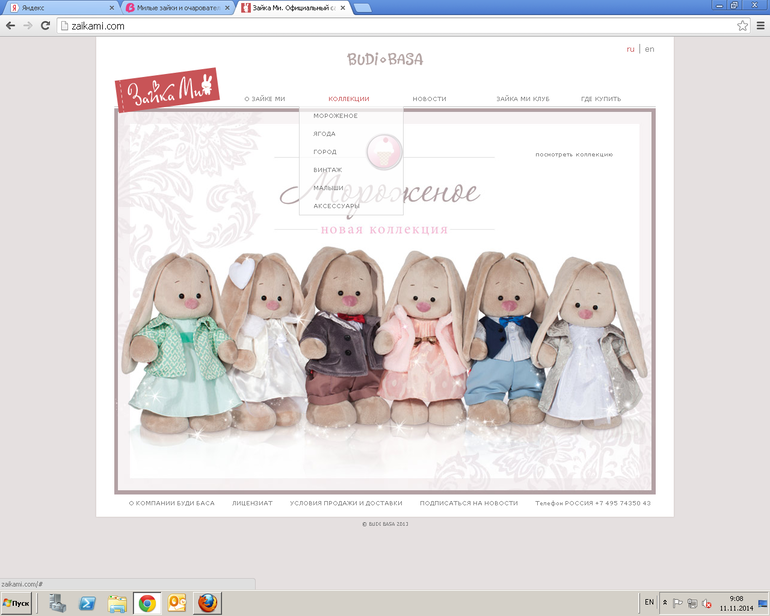Click the bunny in the silver coat
This screenshot has width=770, height=616.
pos(589,344)
